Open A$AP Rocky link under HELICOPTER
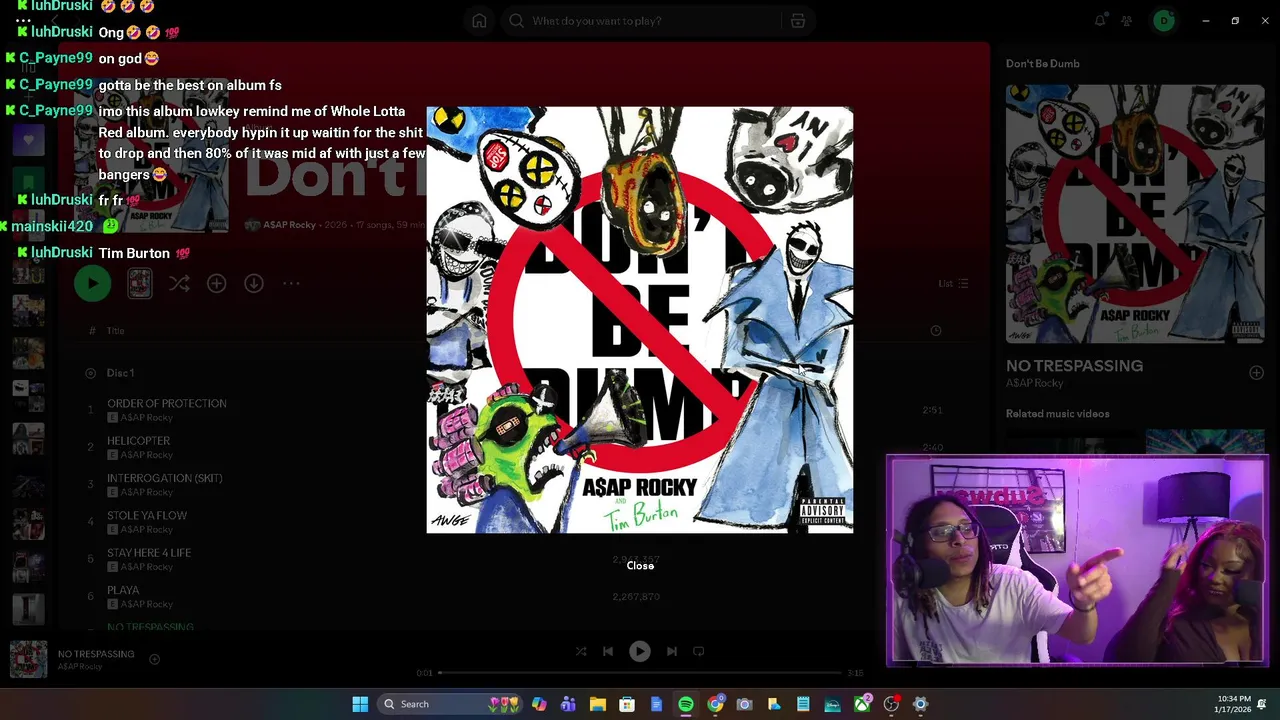 pyautogui.click(x=146, y=455)
